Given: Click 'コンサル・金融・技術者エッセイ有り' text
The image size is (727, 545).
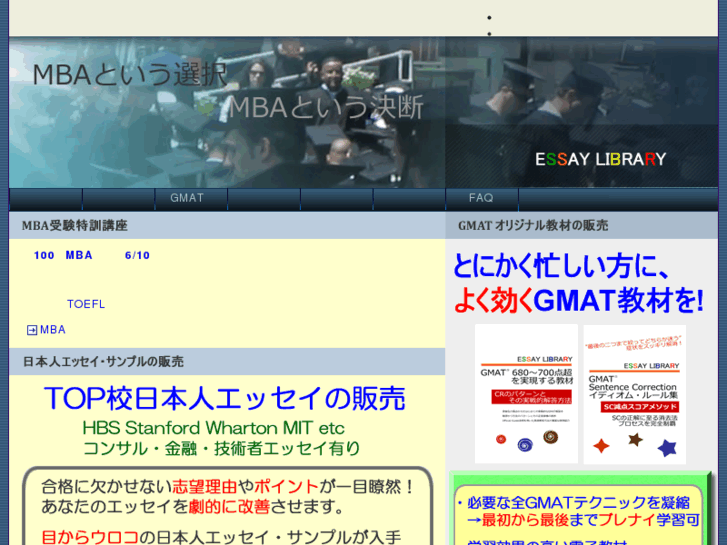Looking at the screenshot, I should pos(222,448).
